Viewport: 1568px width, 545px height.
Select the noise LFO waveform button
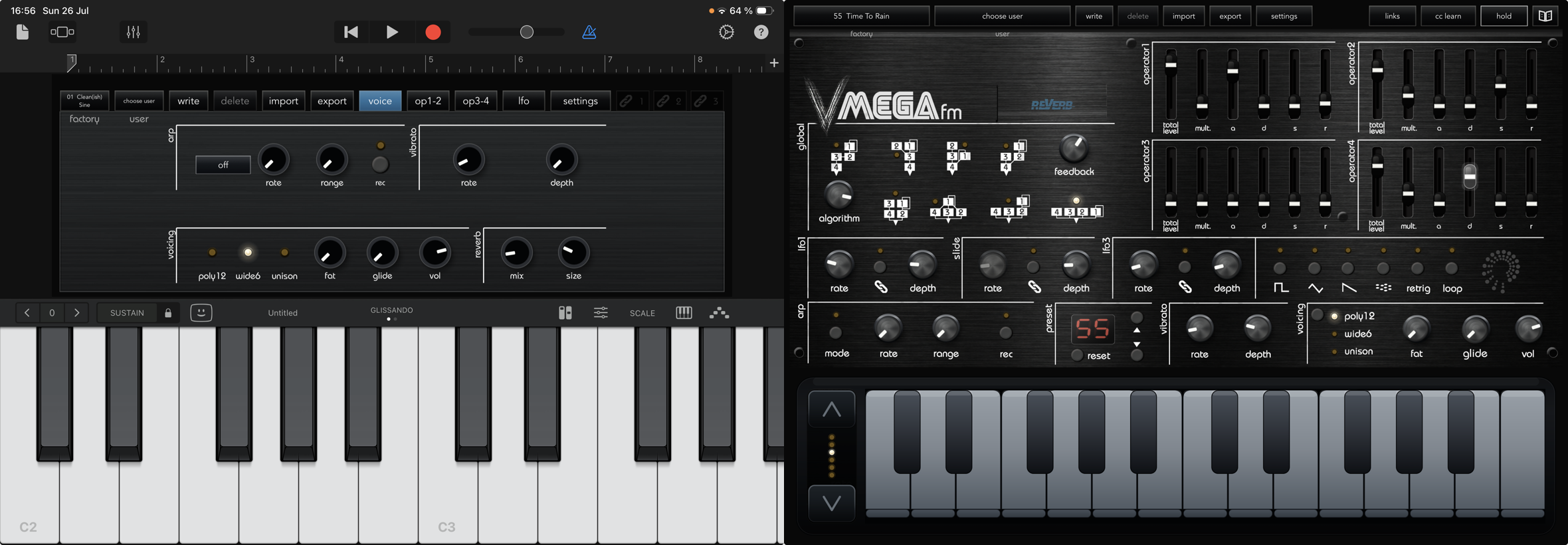tap(1383, 269)
